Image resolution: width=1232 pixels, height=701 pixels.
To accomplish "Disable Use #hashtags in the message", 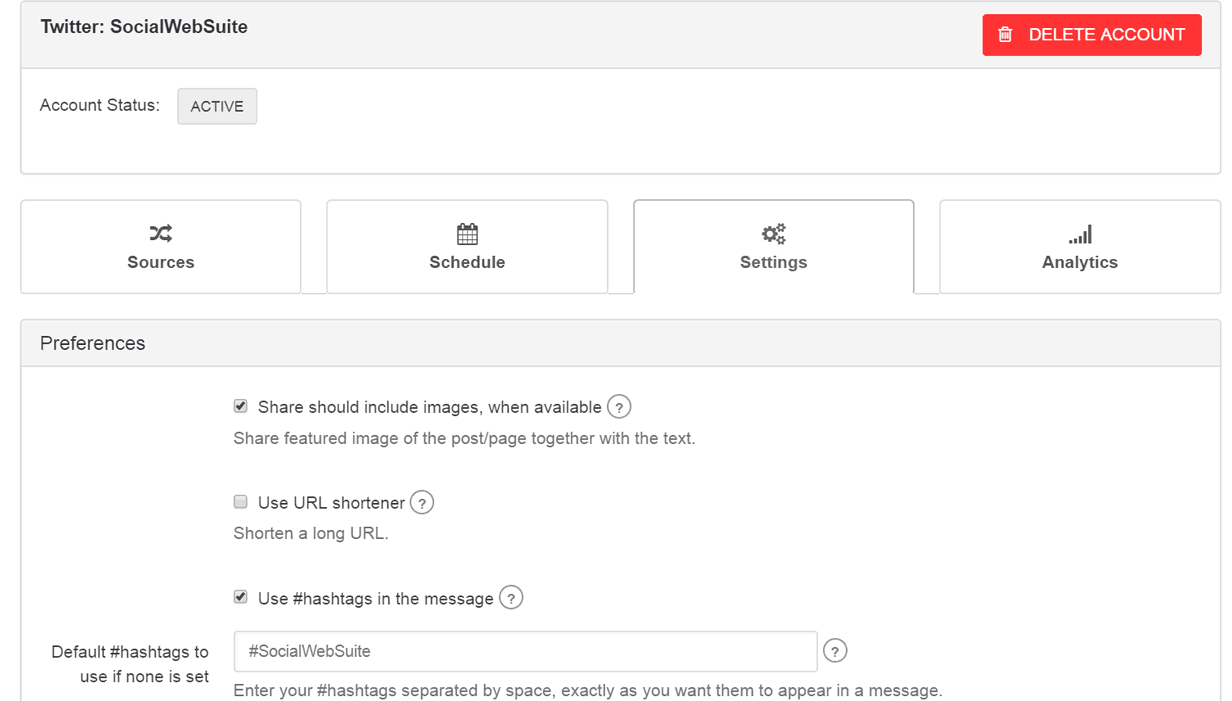I will click(240, 597).
